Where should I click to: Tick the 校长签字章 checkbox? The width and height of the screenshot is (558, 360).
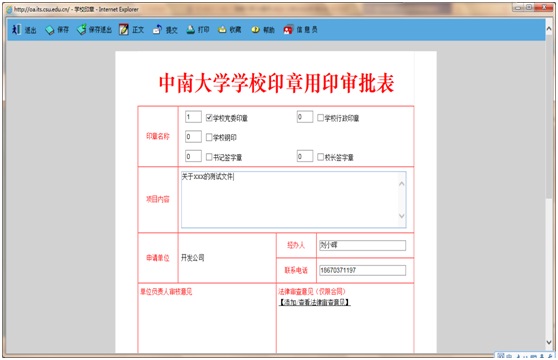[320, 157]
